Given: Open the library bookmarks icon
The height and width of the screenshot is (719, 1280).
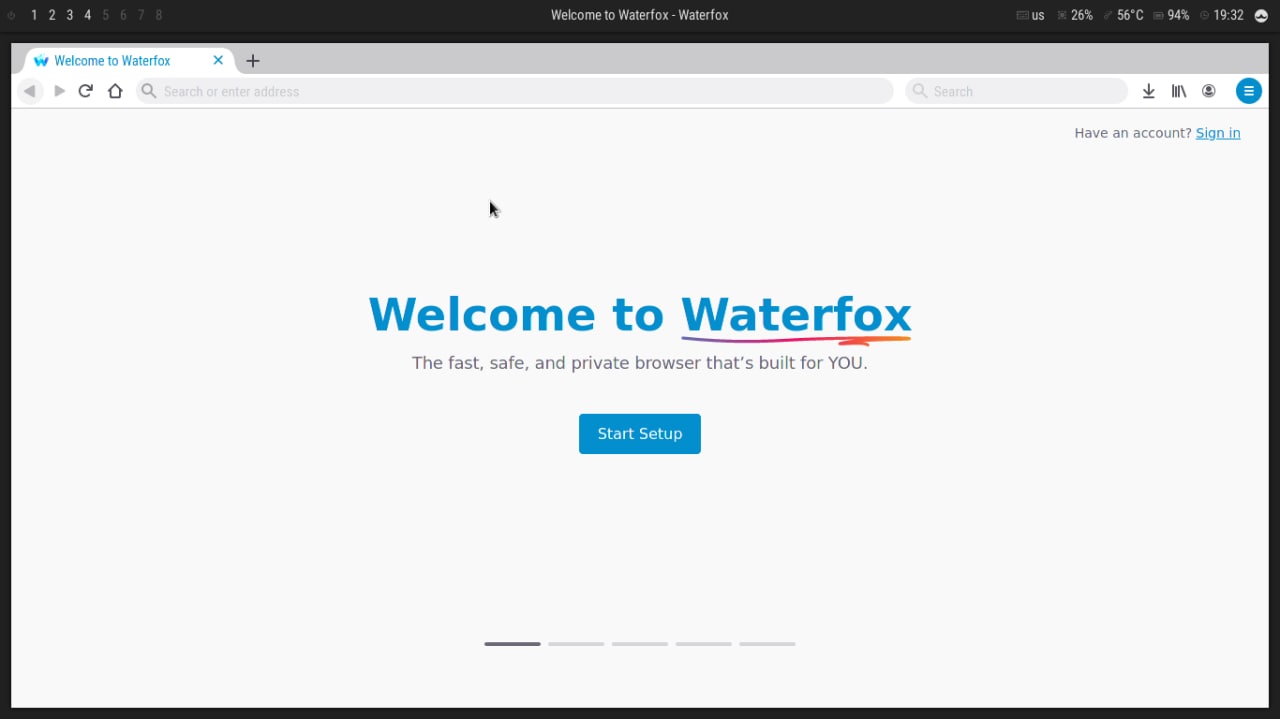Looking at the screenshot, I should 1179,91.
